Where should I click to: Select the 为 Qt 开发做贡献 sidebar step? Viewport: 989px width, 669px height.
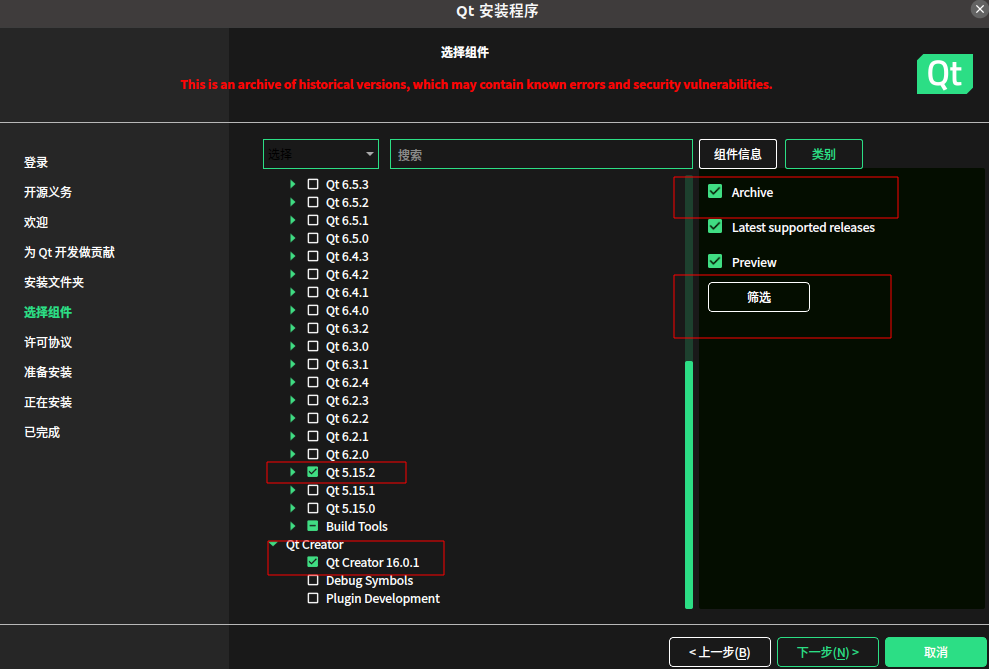(69, 252)
